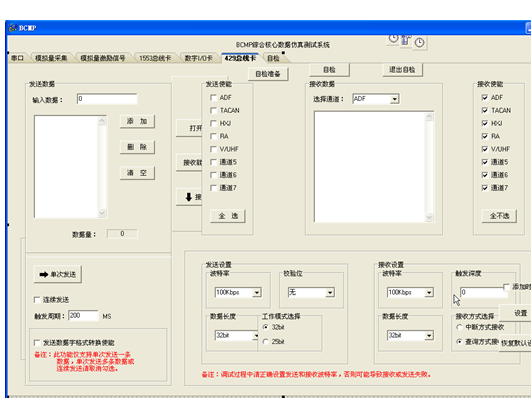This screenshot has height=407, width=531.
Task: Select the 中断方式接收 radio button
Action: click(x=459, y=327)
